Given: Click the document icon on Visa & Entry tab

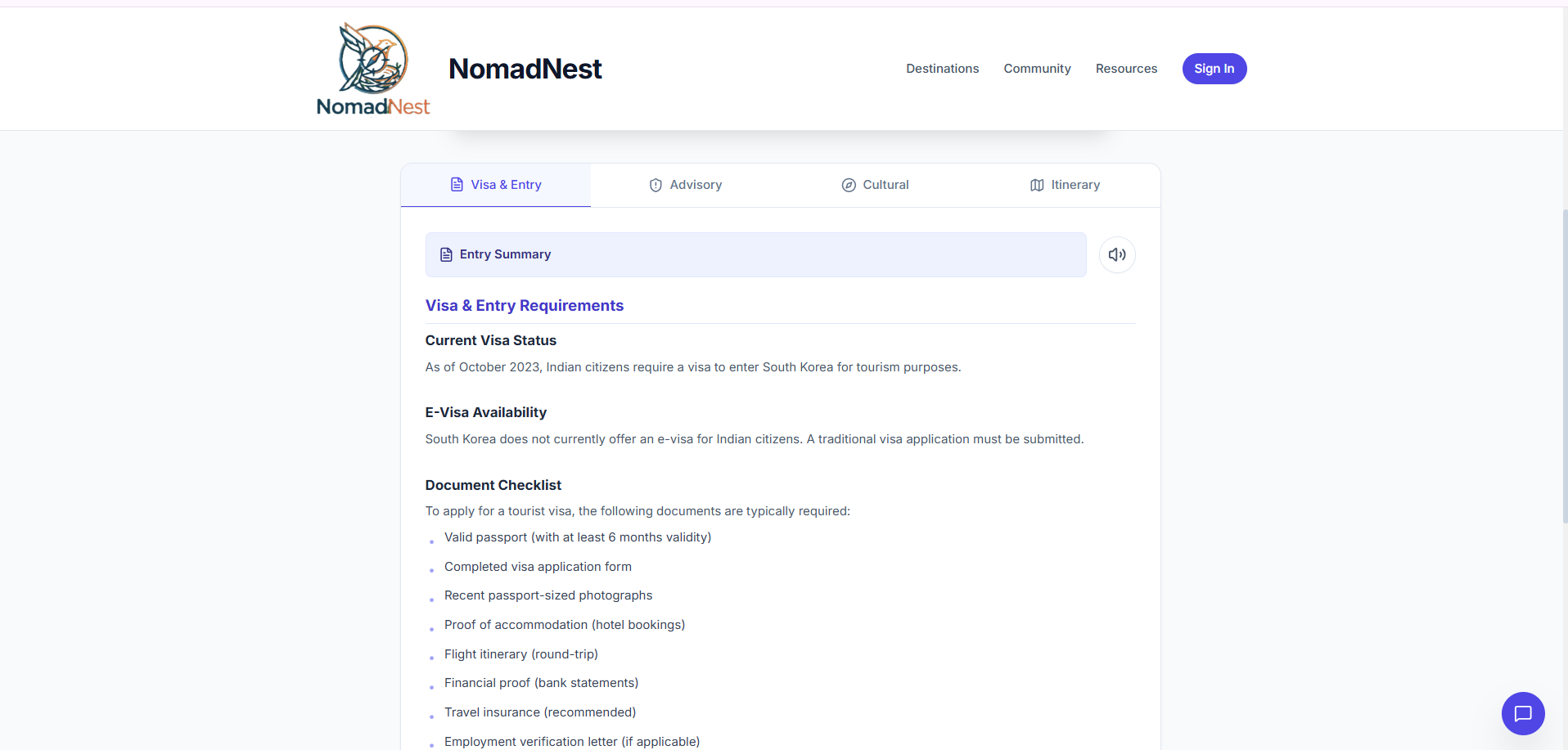Looking at the screenshot, I should [x=457, y=185].
